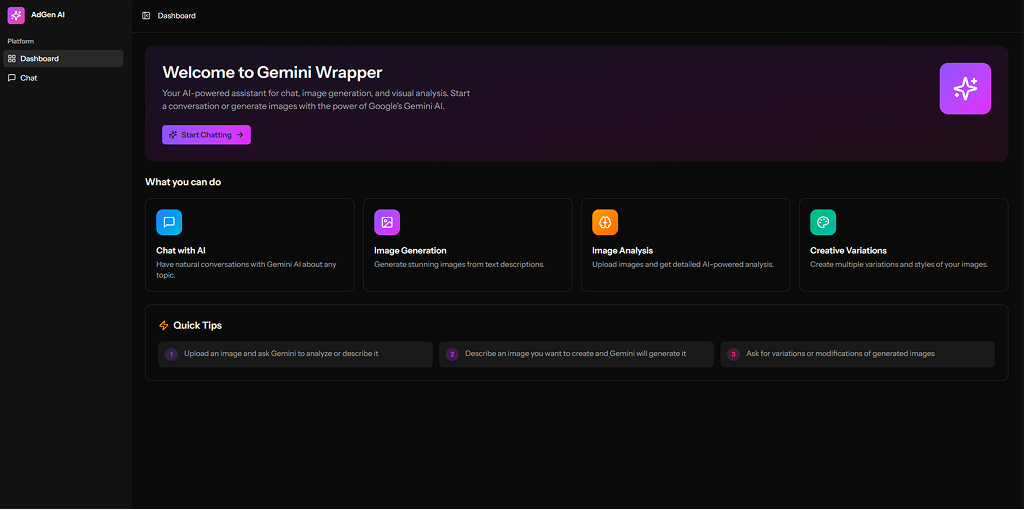Click the large sparkle icon in banner

[x=965, y=89]
